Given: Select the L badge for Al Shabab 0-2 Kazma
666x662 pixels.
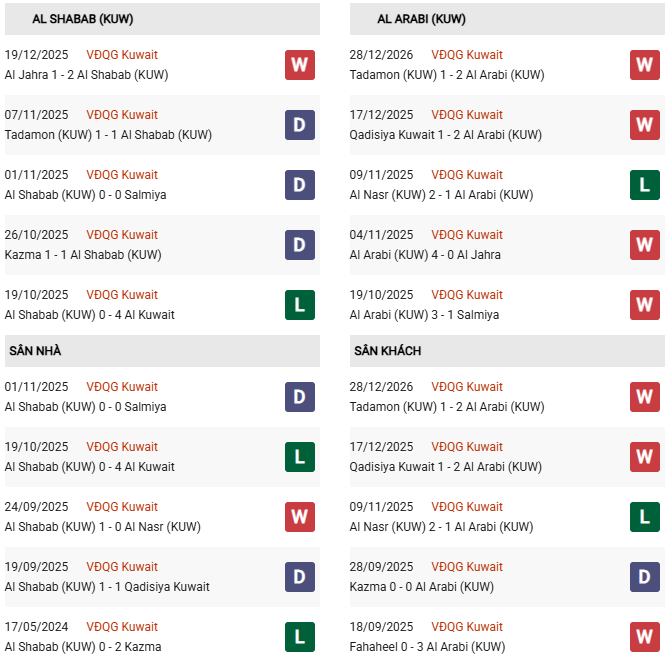Looking at the screenshot, I should coord(300,637).
